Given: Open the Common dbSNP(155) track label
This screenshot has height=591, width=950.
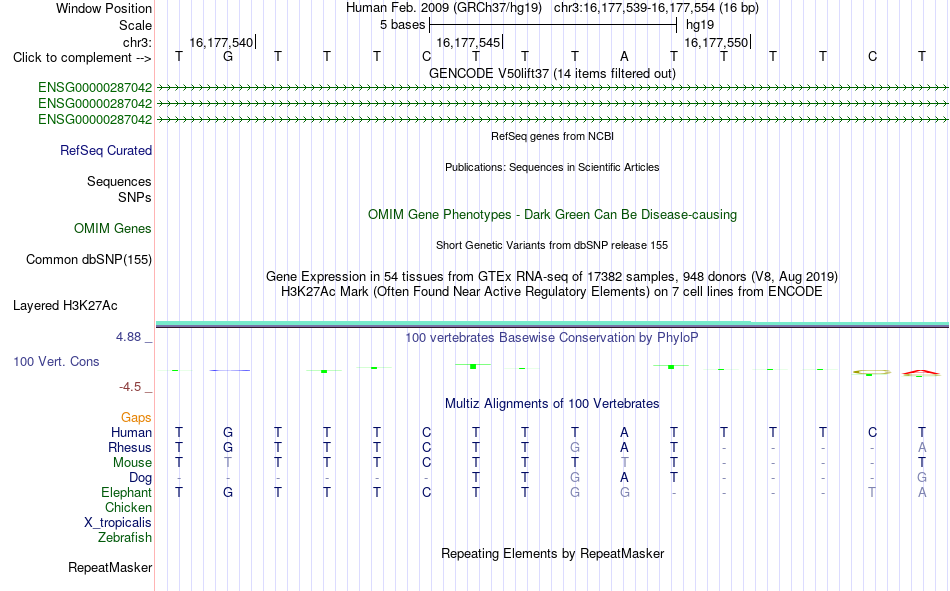Looking at the screenshot, I should [x=88, y=259].
